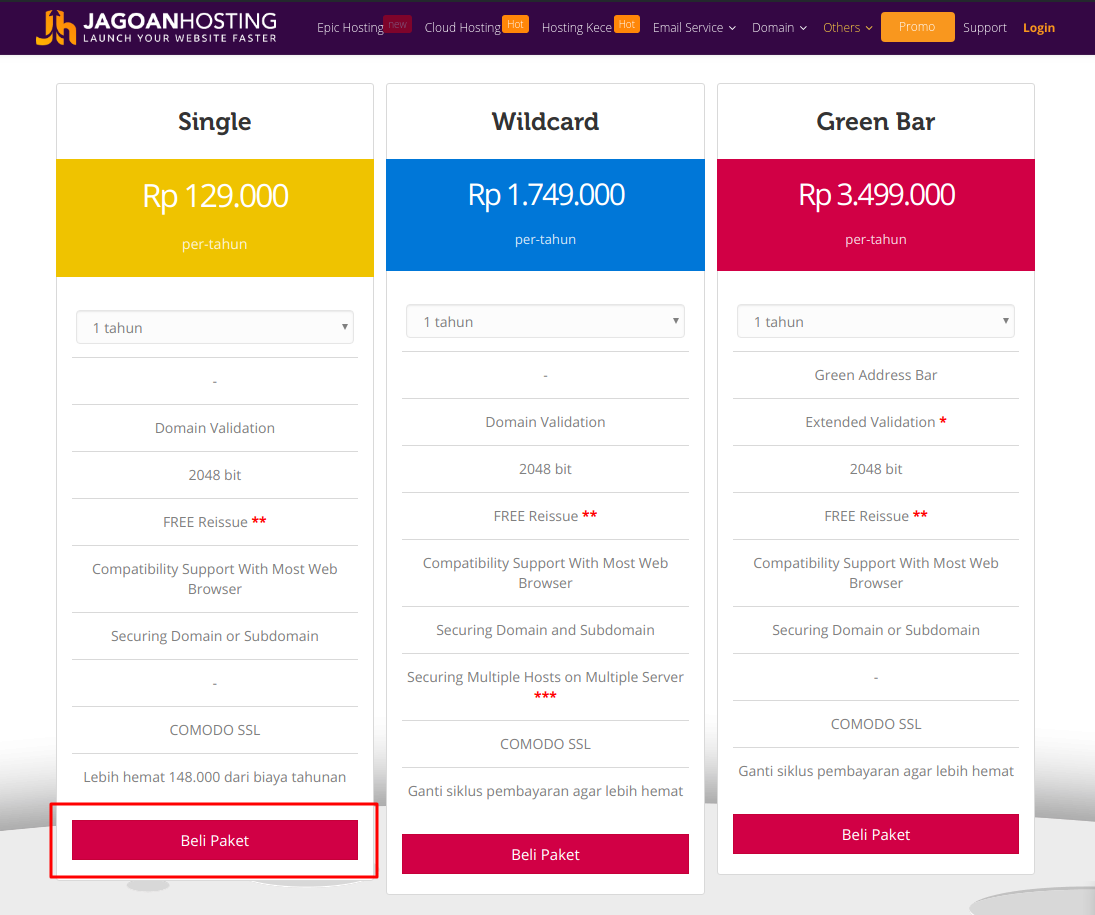Click the yellow Rp 129.000 price banner
The height and width of the screenshot is (915, 1095).
coord(214,218)
